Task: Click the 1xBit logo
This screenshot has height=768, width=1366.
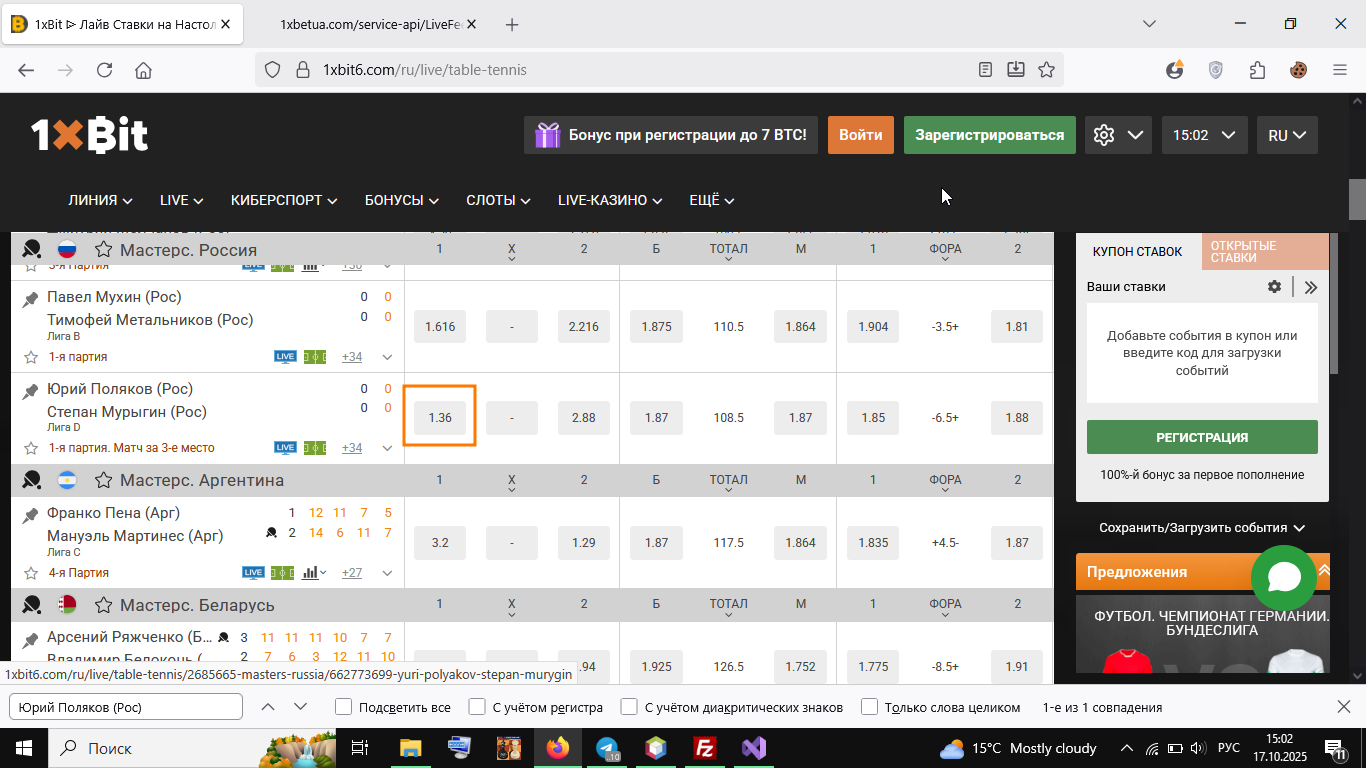Action: coord(89,135)
